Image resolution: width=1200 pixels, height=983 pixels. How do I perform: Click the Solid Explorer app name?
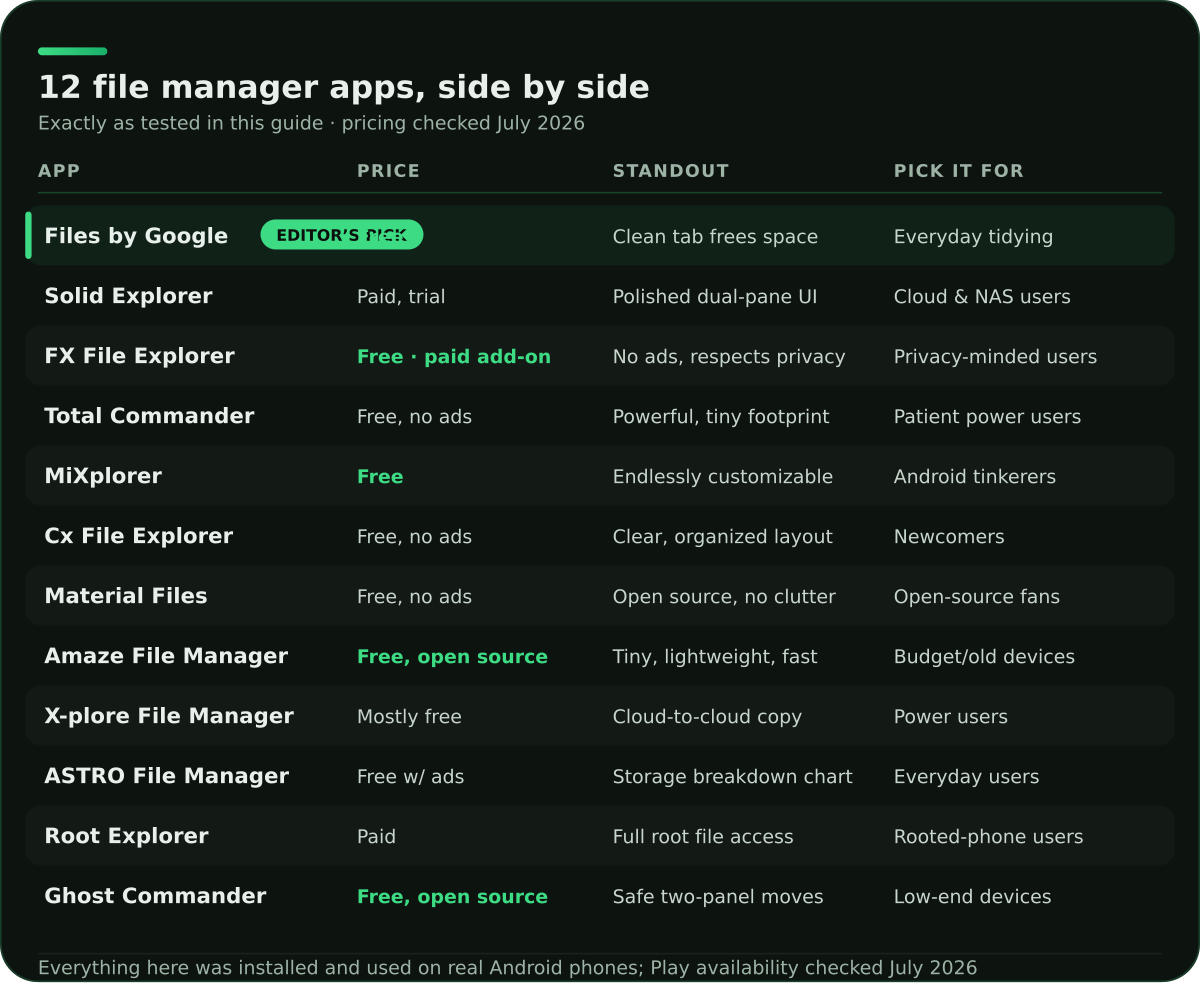128,296
